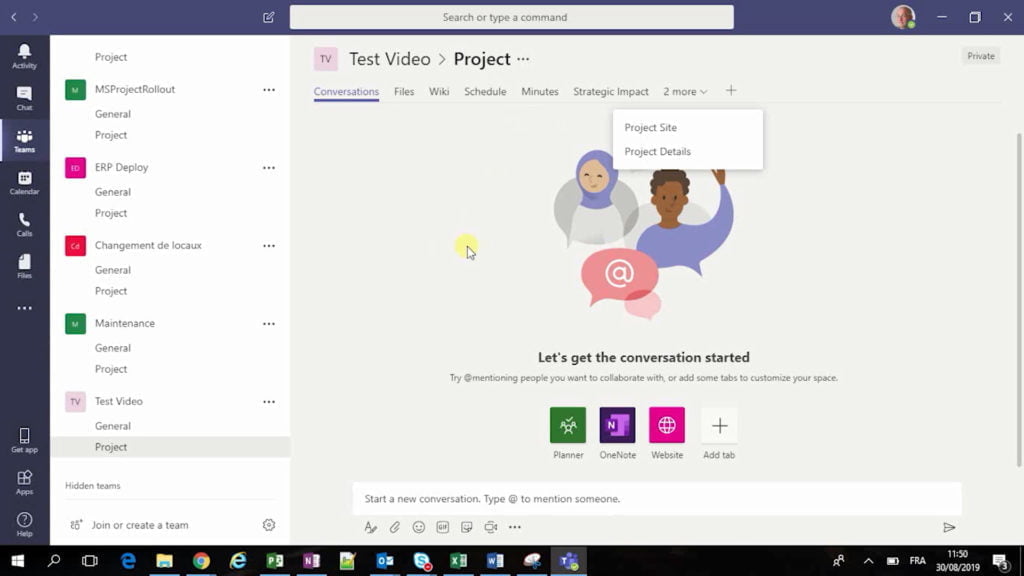The height and width of the screenshot is (576, 1024).
Task: Expand the Hidden teams section
Action: 93,485
